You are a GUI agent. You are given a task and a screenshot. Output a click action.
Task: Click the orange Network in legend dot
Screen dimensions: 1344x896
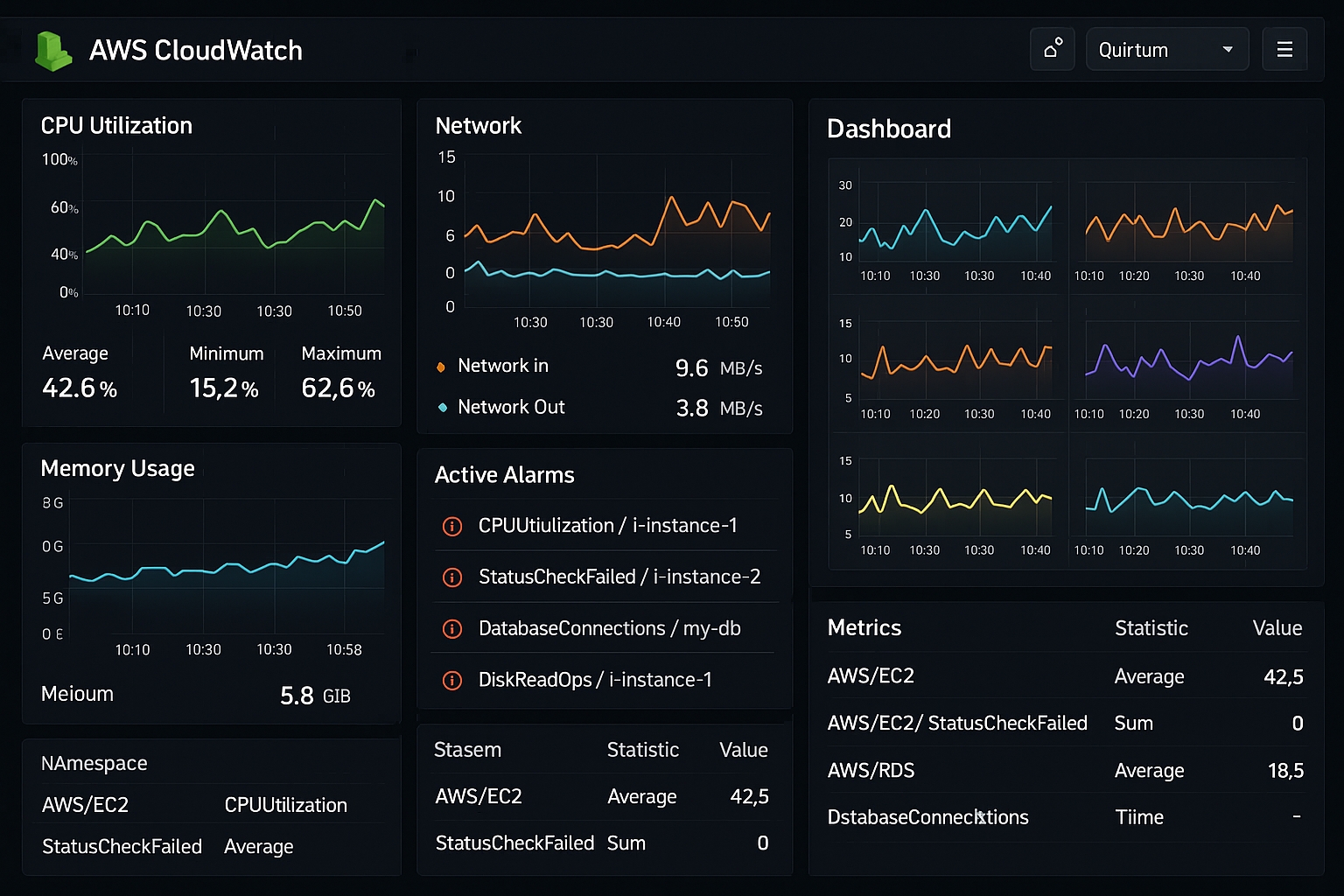click(x=441, y=367)
